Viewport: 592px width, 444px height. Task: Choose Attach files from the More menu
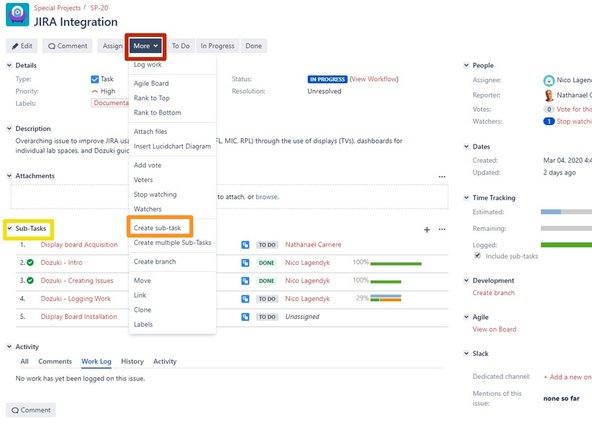(x=150, y=132)
